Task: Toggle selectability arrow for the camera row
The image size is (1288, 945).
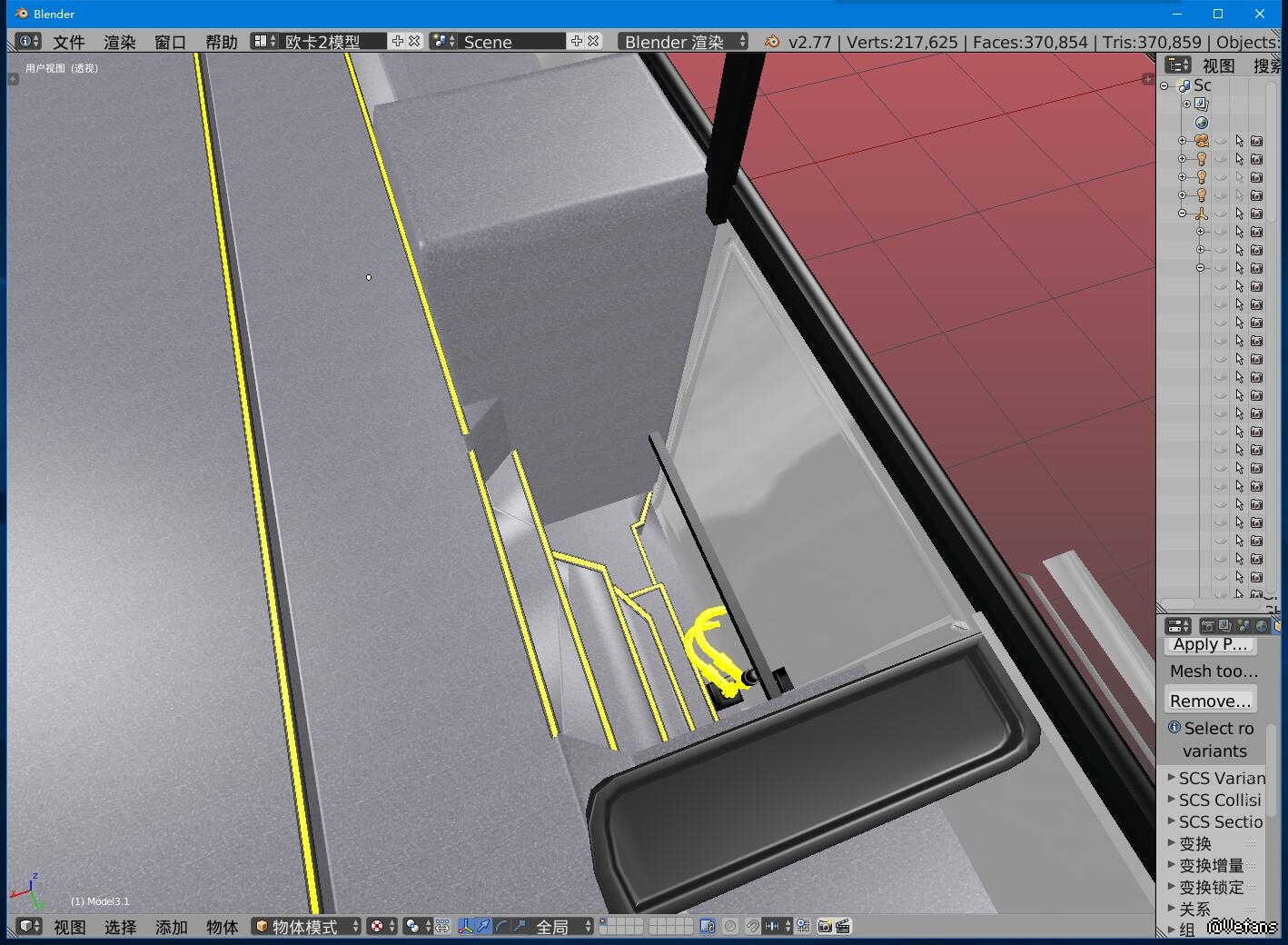Action: pyautogui.click(x=1239, y=141)
